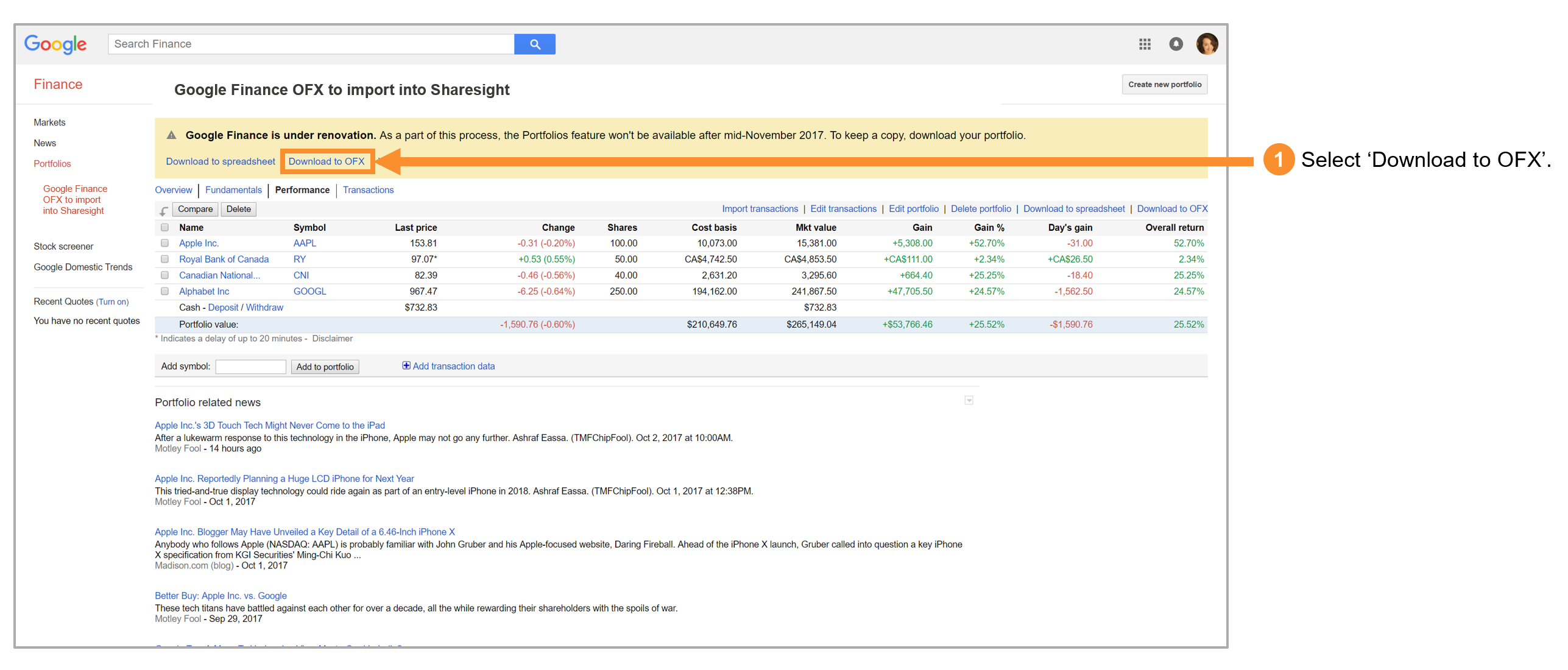Expand Portfolios in the left sidebar
The width and height of the screenshot is (1568, 670).
point(52,164)
